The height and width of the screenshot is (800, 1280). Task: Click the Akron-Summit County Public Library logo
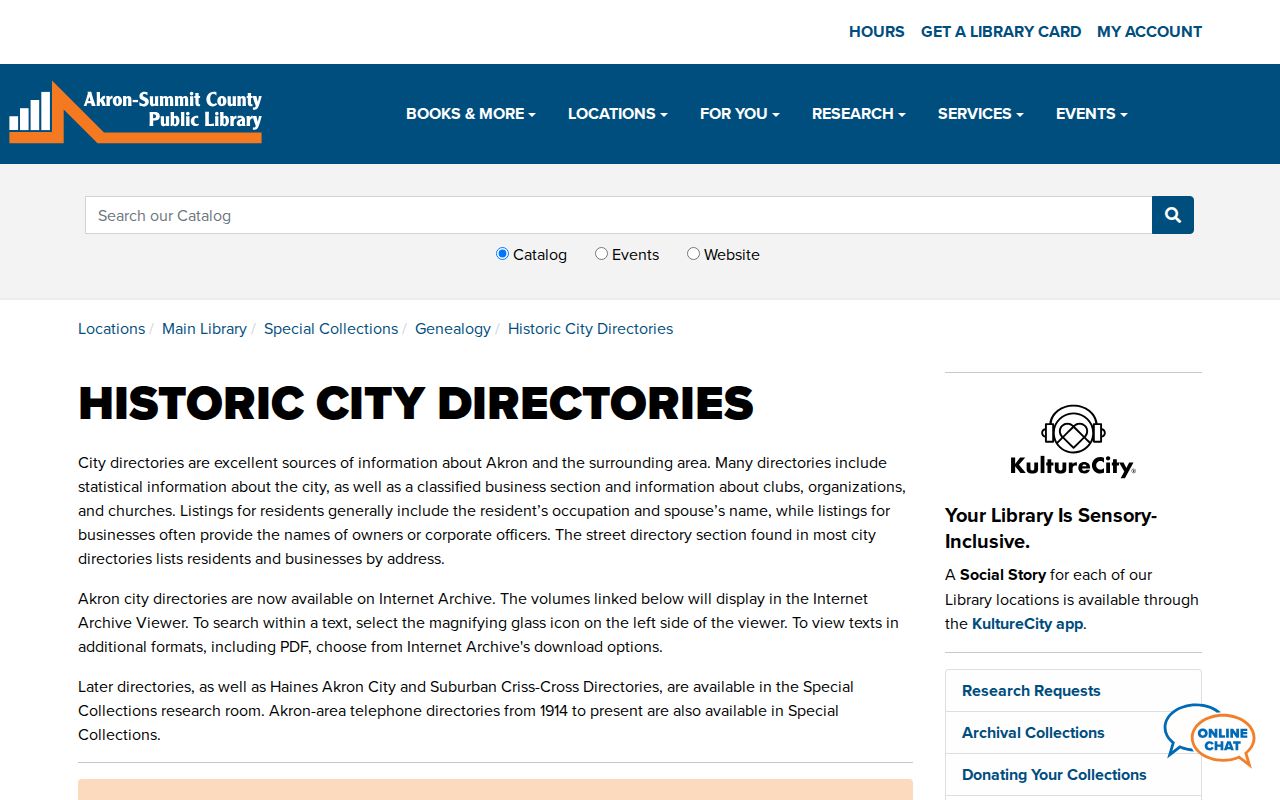pos(136,113)
